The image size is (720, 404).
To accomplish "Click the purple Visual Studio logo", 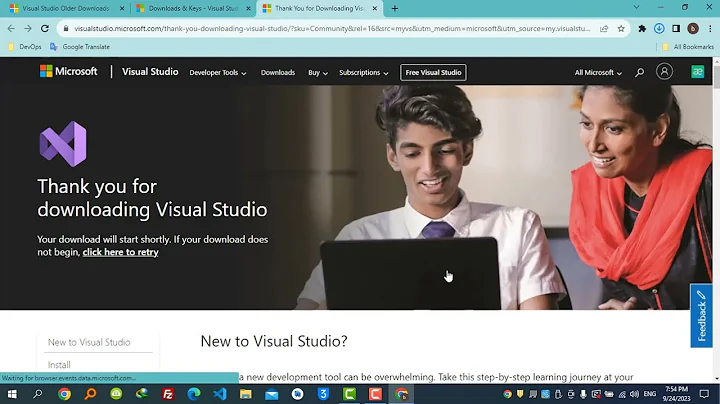I will [63, 144].
